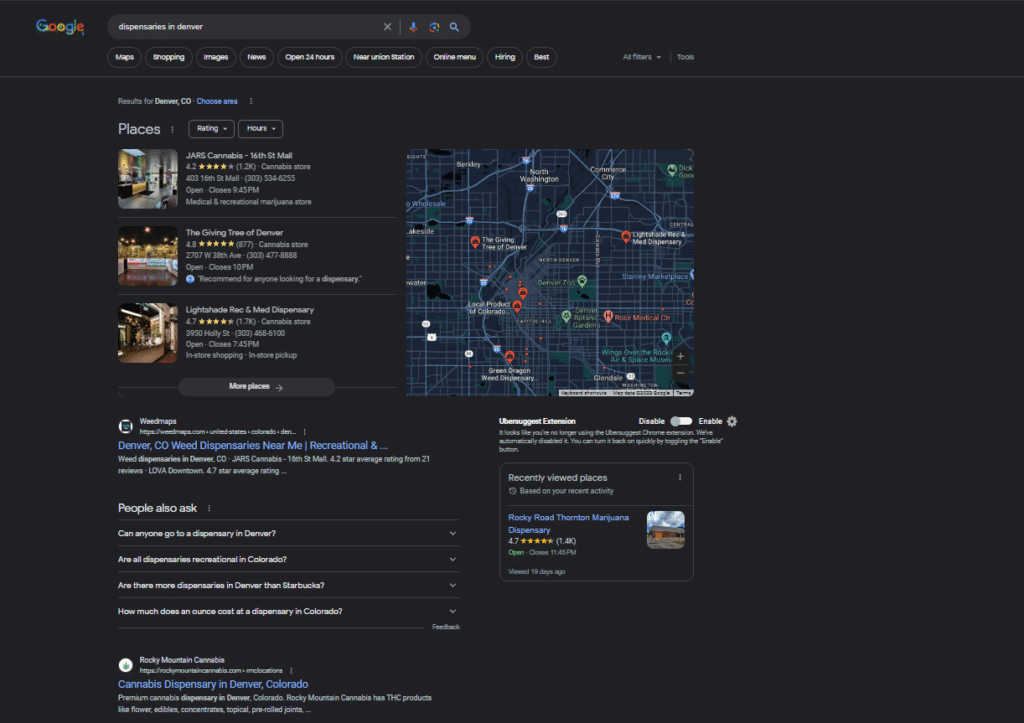Expand 'How much does an ounce cost' question

point(288,612)
